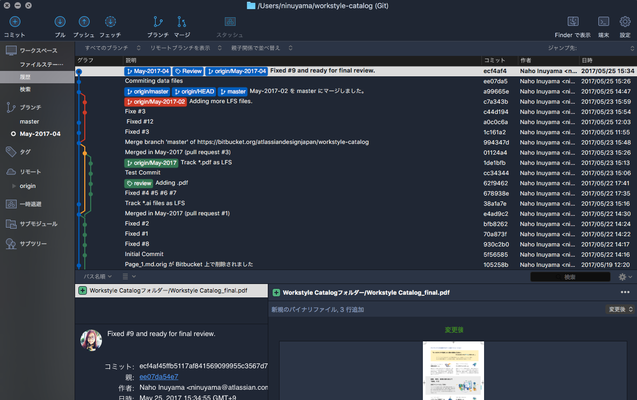
Task: Click the green review tag label
Action: [139, 183]
